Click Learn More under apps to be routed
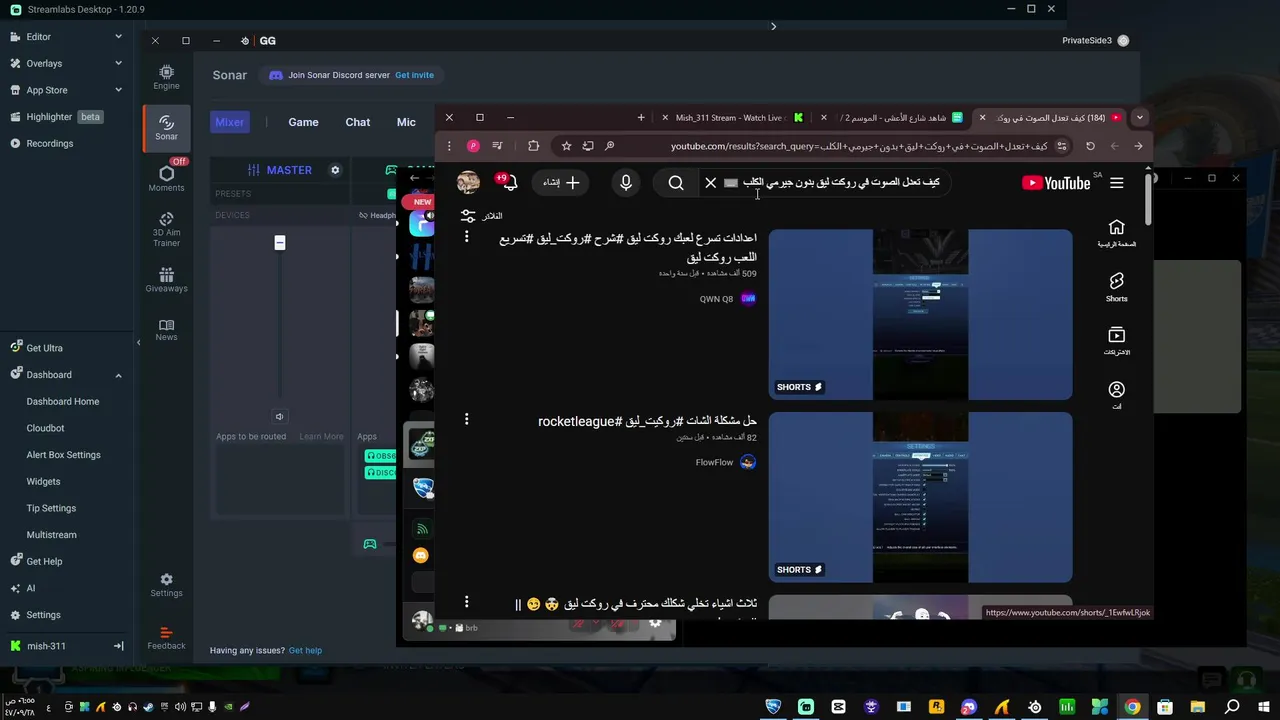The image size is (1280, 720). coord(321,436)
